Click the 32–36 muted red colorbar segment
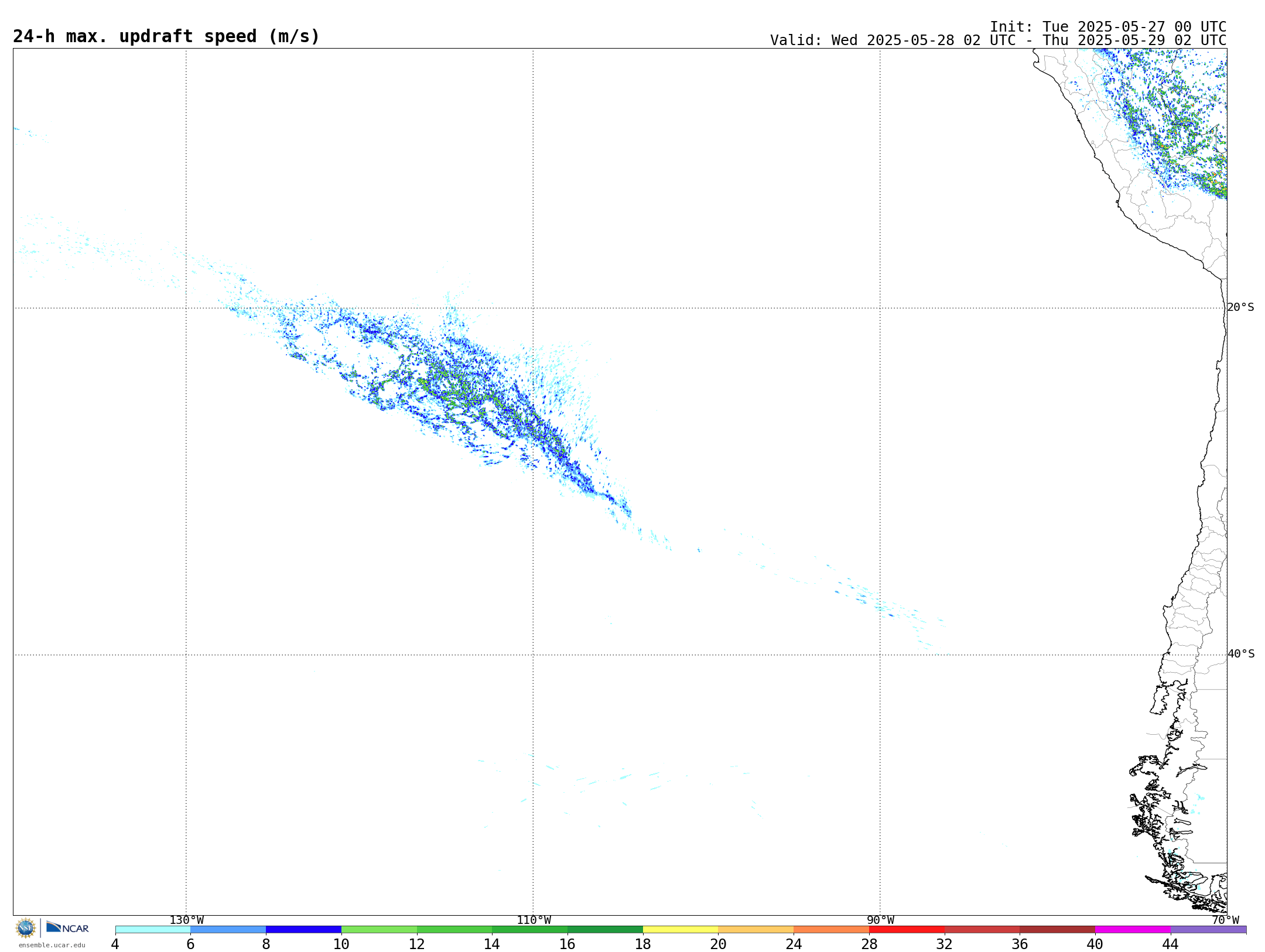 [982, 930]
